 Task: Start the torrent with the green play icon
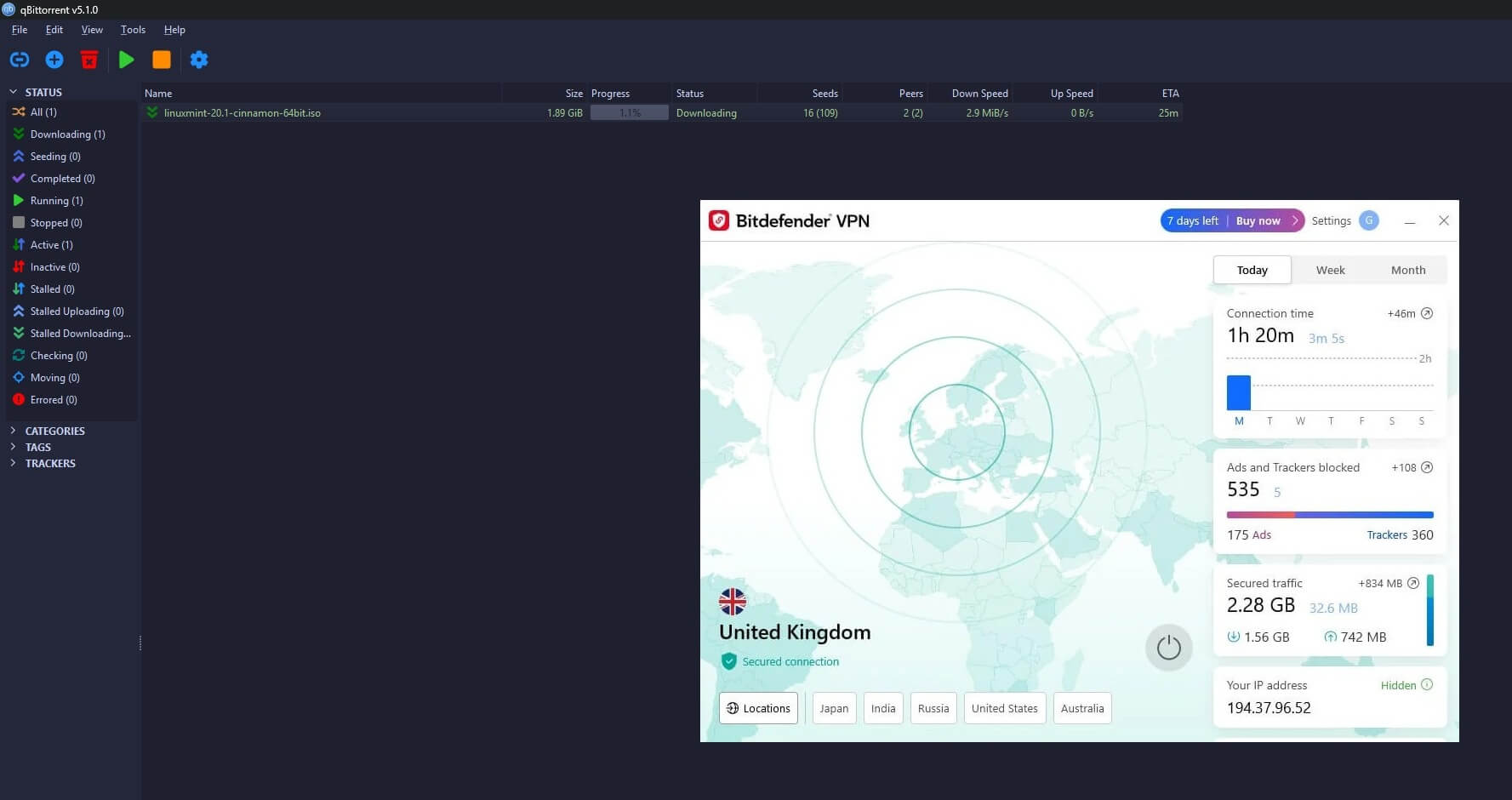pyautogui.click(x=126, y=60)
